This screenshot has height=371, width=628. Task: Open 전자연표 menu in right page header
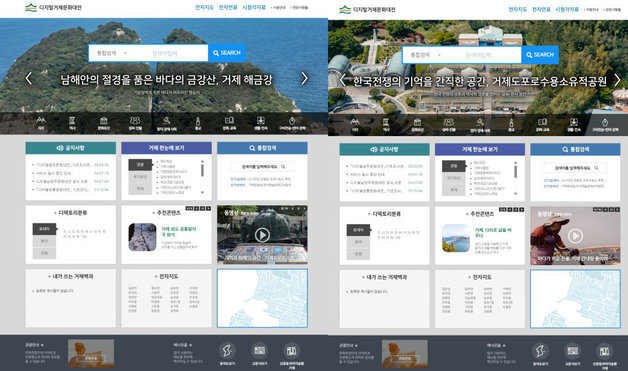pos(541,10)
